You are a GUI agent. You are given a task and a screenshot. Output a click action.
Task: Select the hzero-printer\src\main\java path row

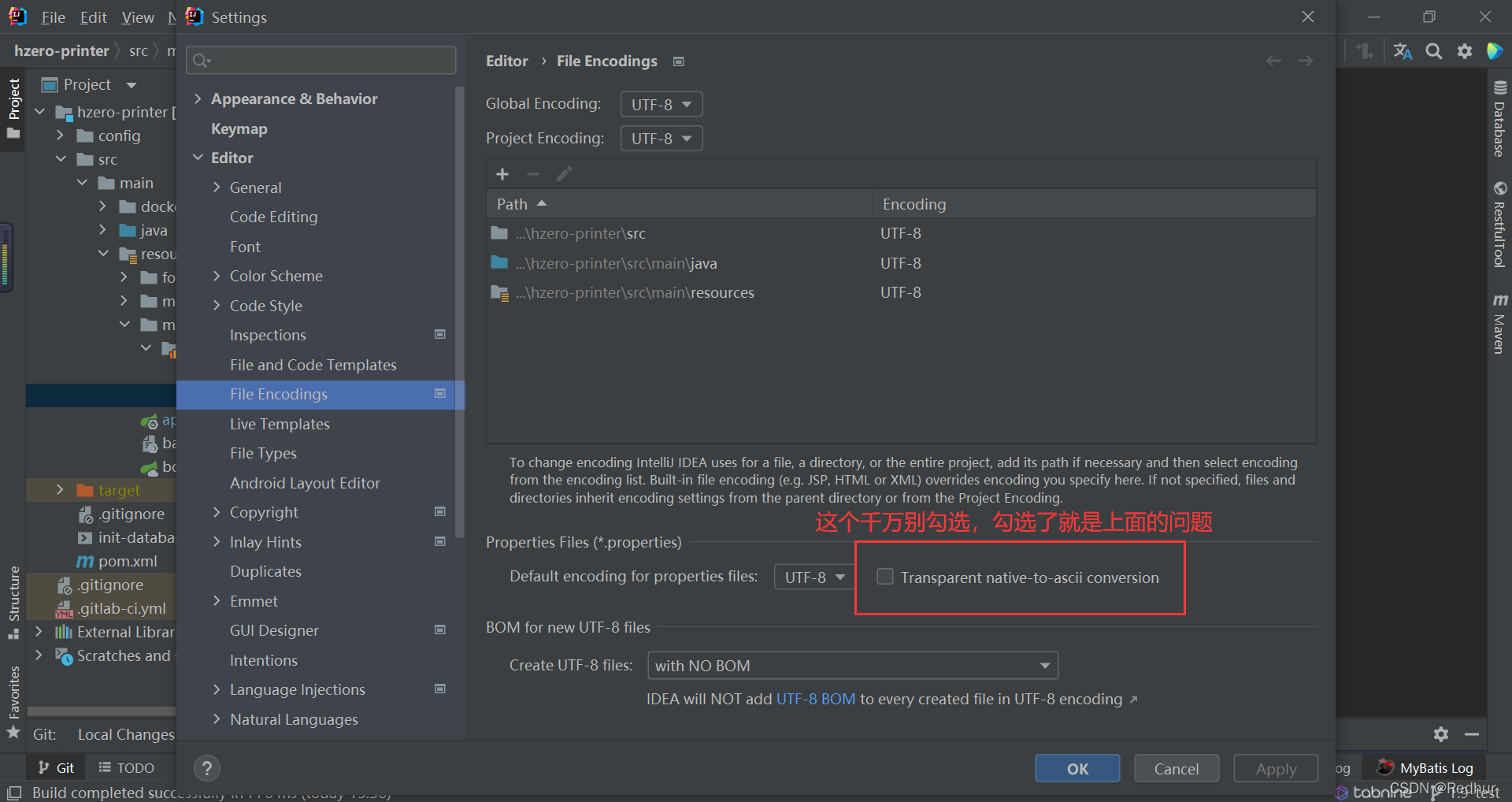901,263
